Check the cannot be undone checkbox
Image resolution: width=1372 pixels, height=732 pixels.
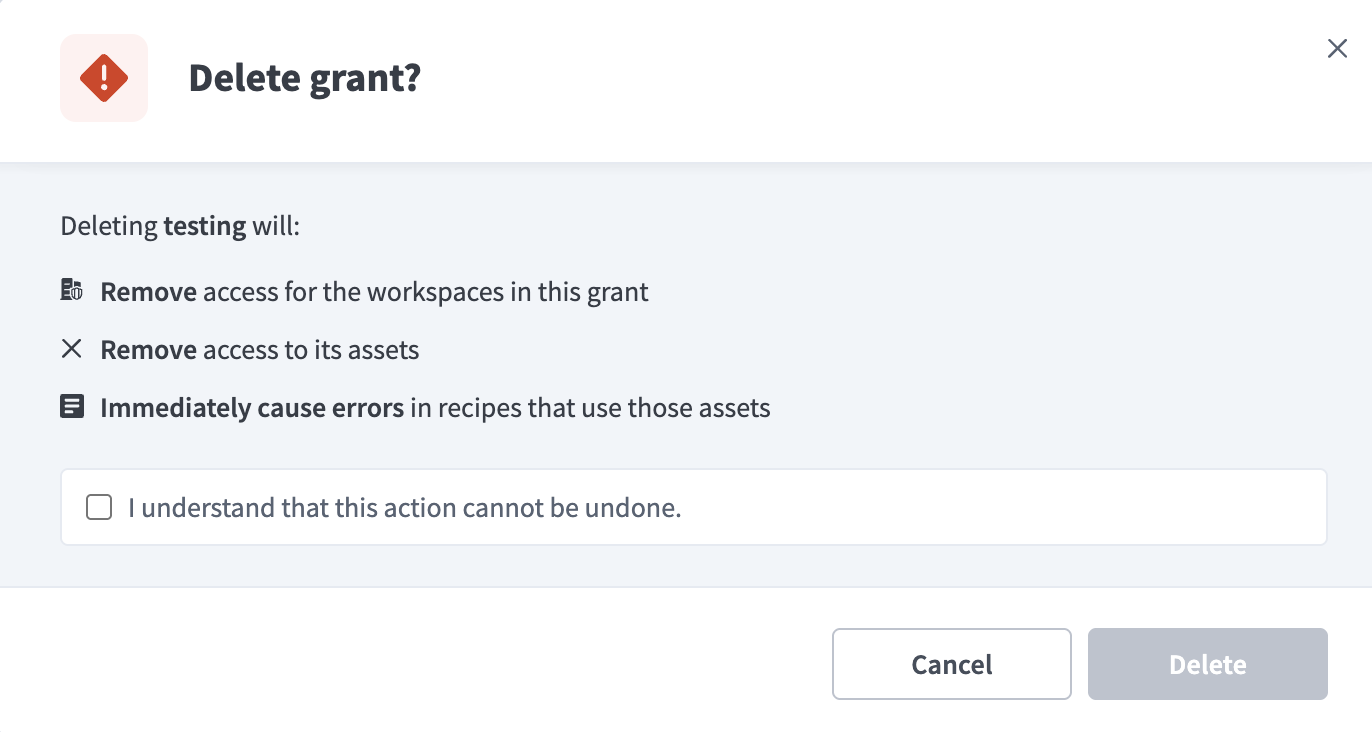[x=99, y=508]
